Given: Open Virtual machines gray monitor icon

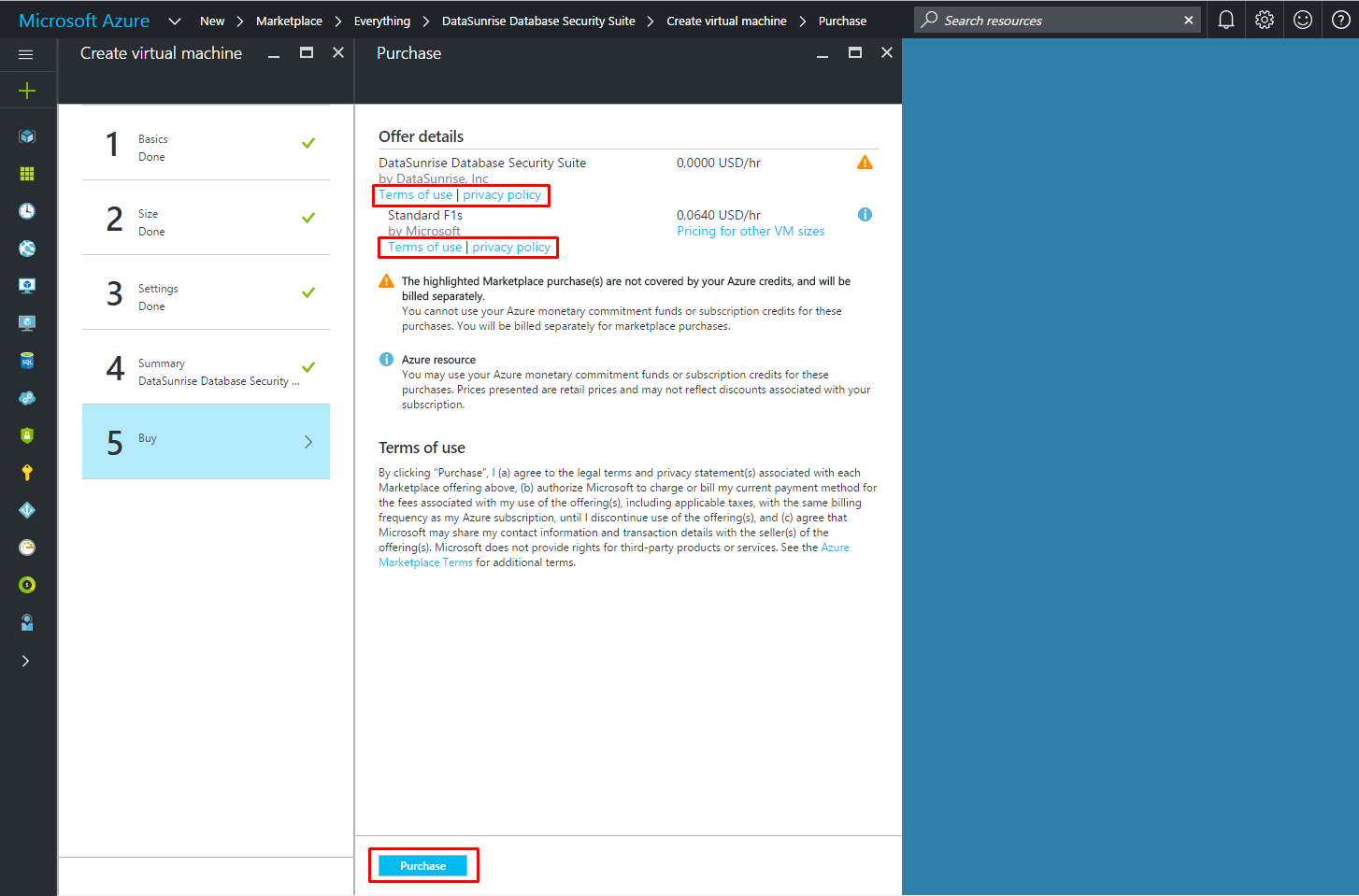Looking at the screenshot, I should pos(27,323).
